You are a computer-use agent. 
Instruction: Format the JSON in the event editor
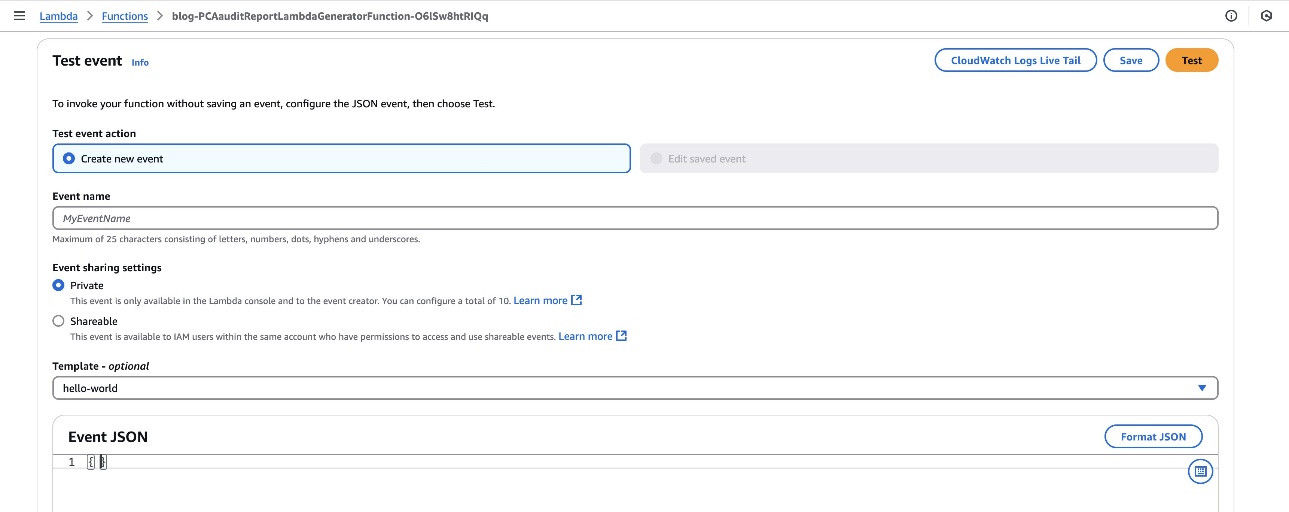1154,437
